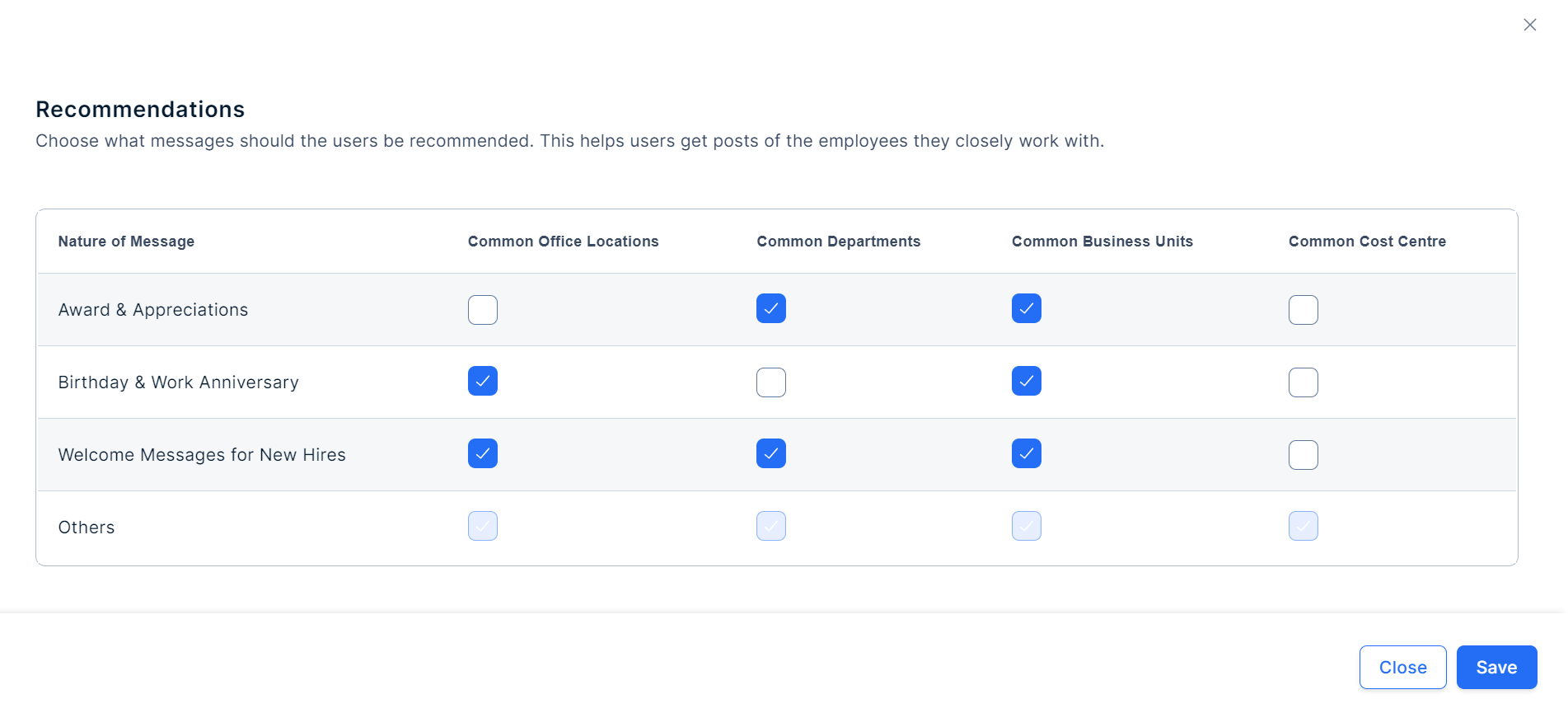The height and width of the screenshot is (713, 1568).
Task: Enable Birthday & Work Anniversary for Cost Centre
Action: tap(1304, 382)
